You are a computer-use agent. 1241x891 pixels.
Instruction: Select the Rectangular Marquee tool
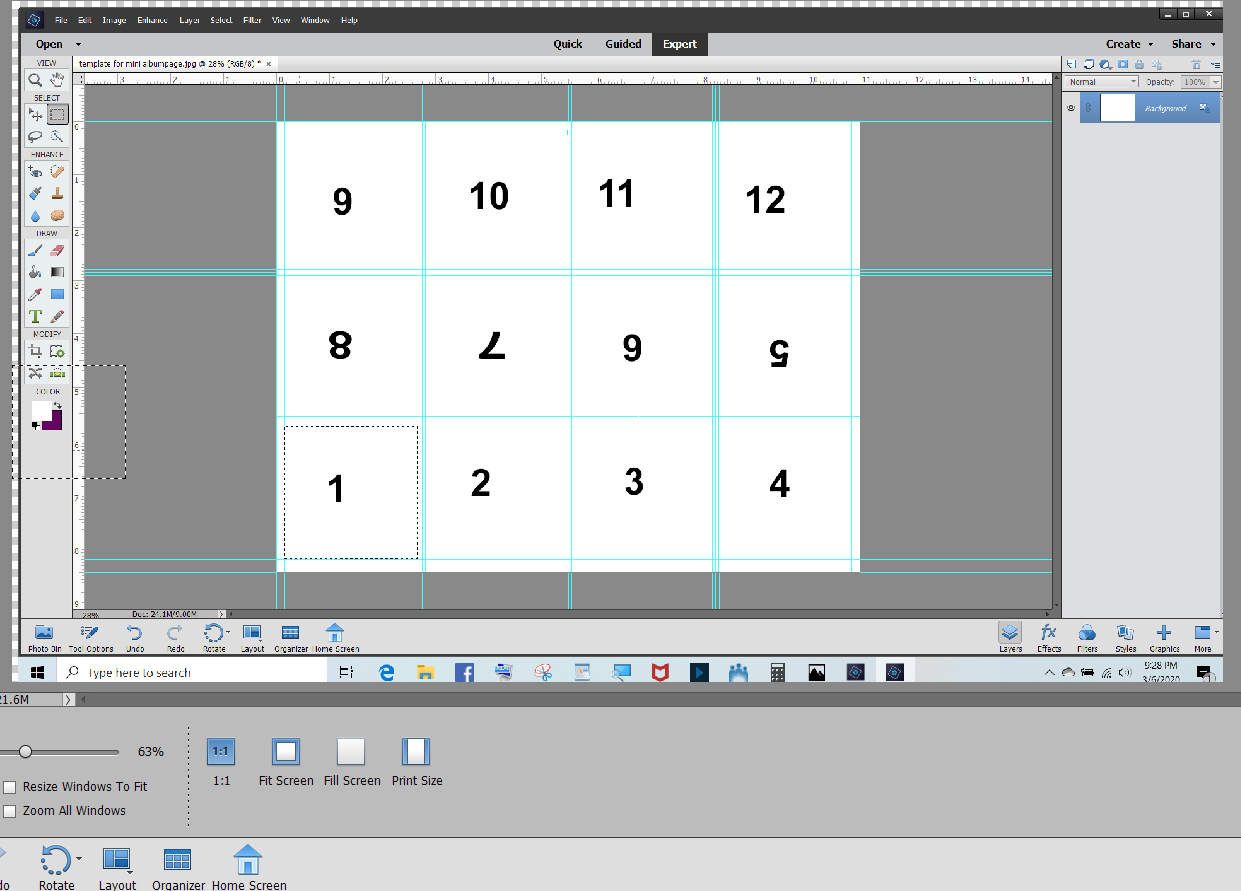point(57,115)
